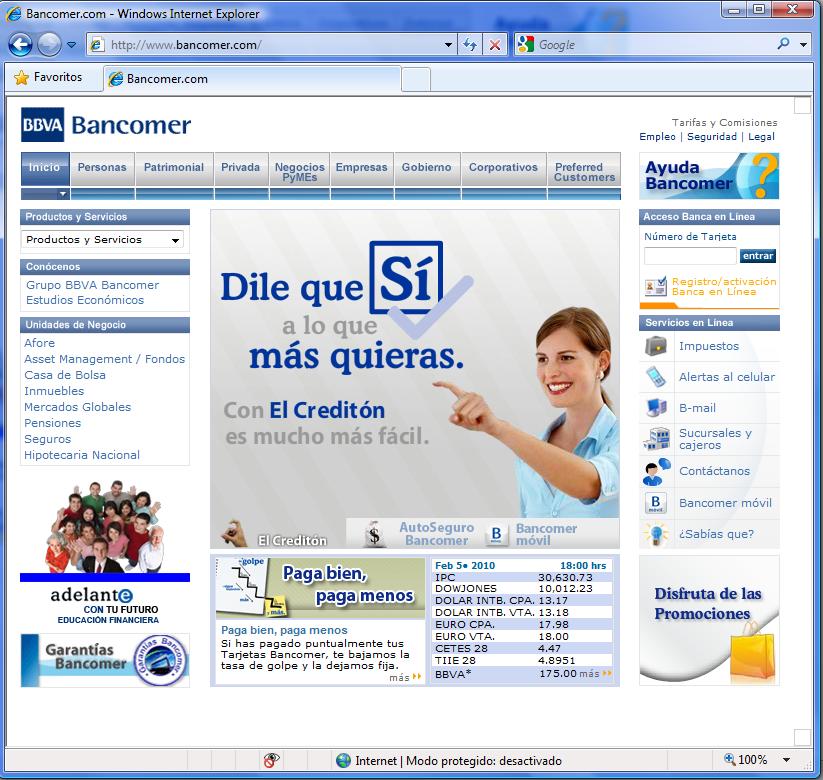Open the Legal link
Viewport: 823px width, 780px height.
coord(761,136)
